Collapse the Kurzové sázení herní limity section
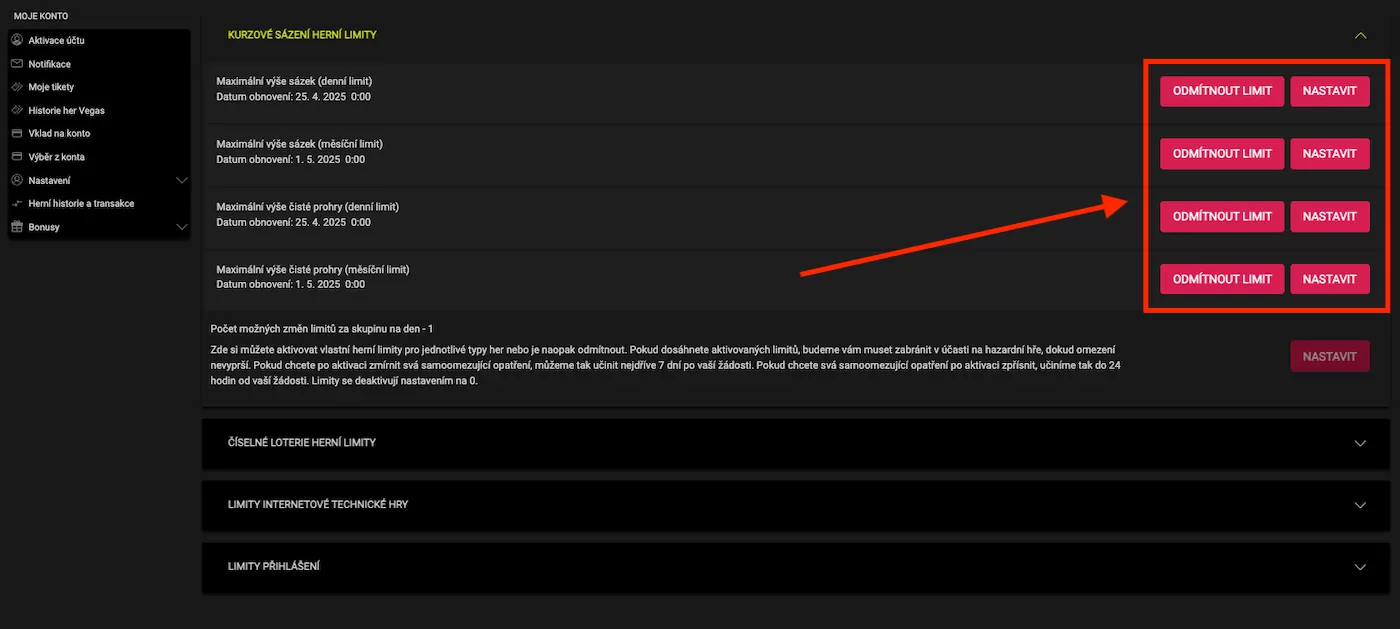1400x629 pixels. [1359, 35]
